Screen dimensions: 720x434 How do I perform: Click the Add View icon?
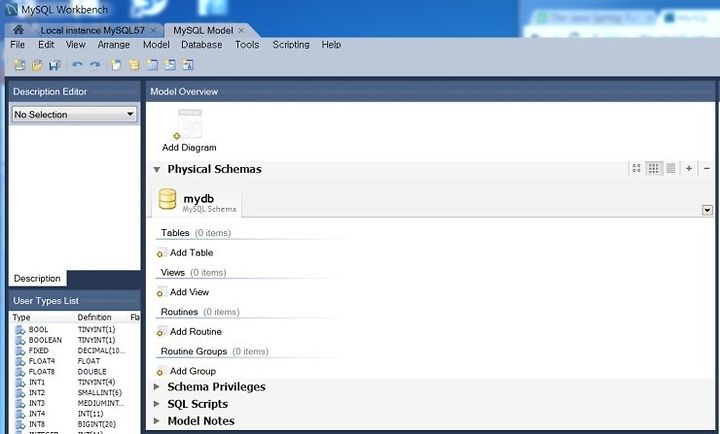pyautogui.click(x=161, y=292)
